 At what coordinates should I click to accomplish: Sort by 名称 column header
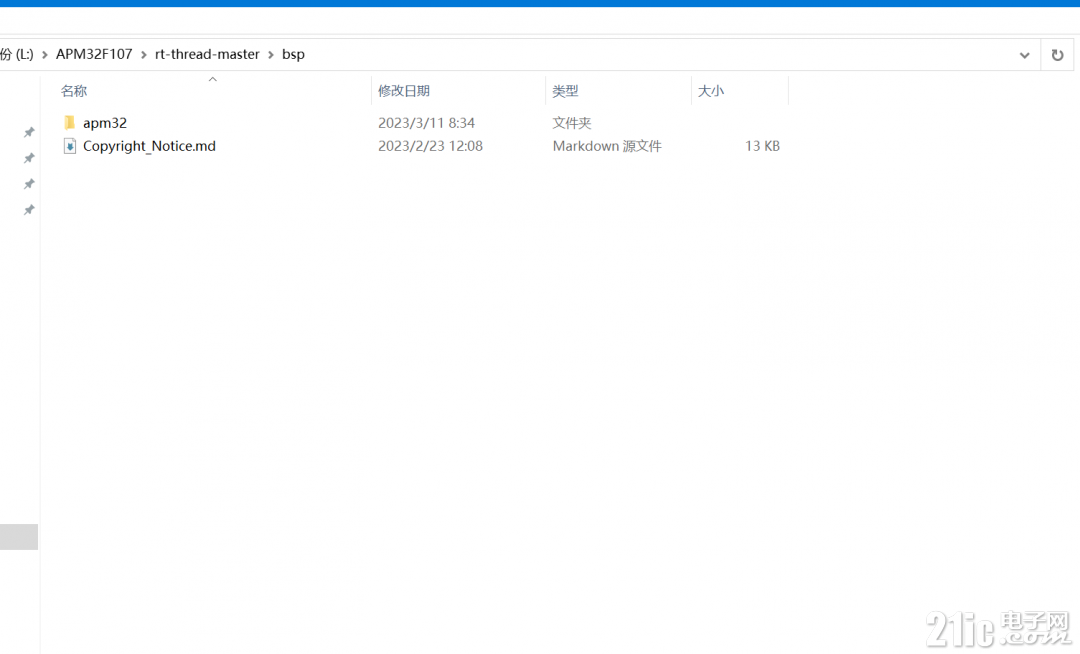[74, 91]
